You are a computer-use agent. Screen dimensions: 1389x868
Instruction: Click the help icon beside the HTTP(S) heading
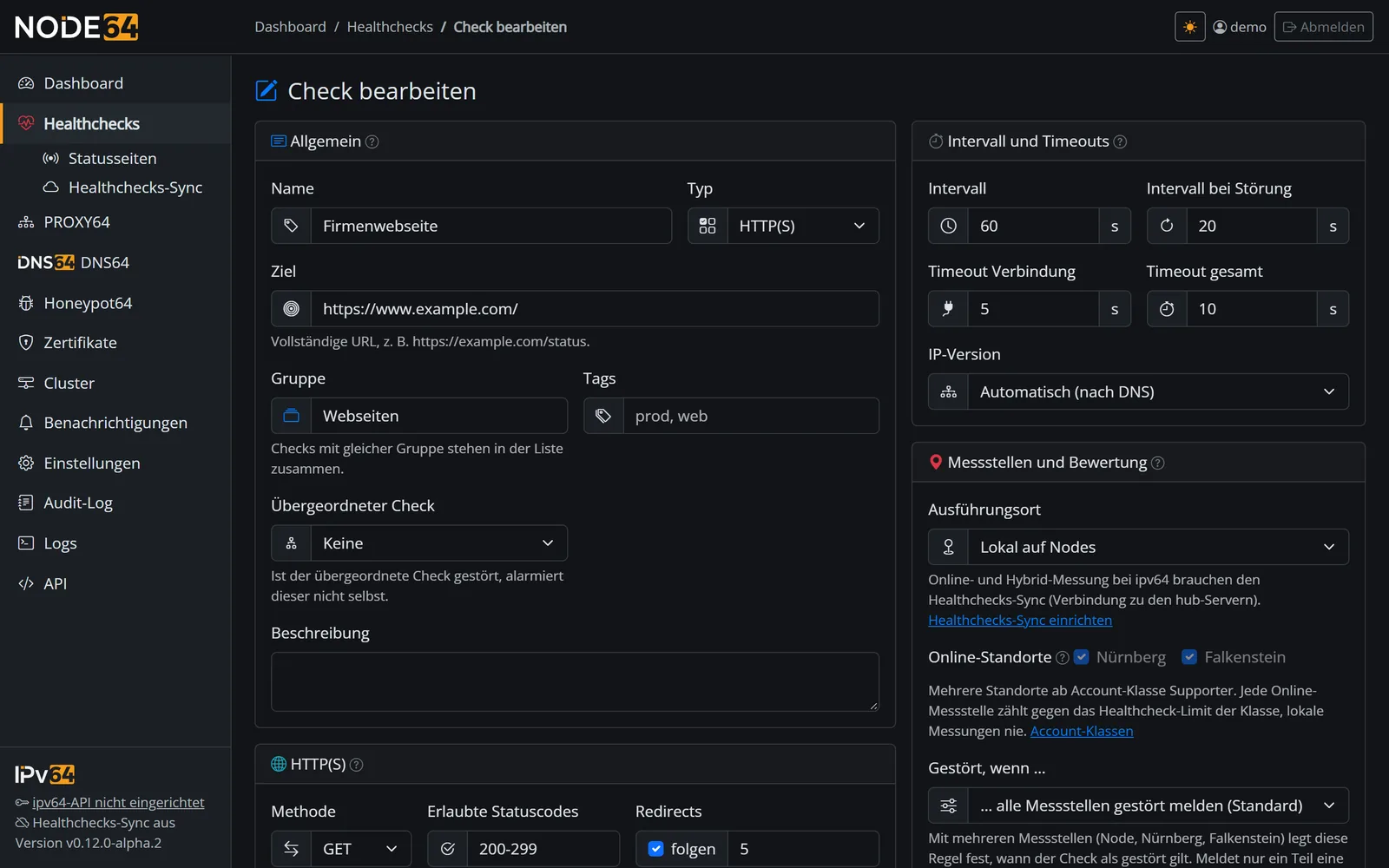356,765
